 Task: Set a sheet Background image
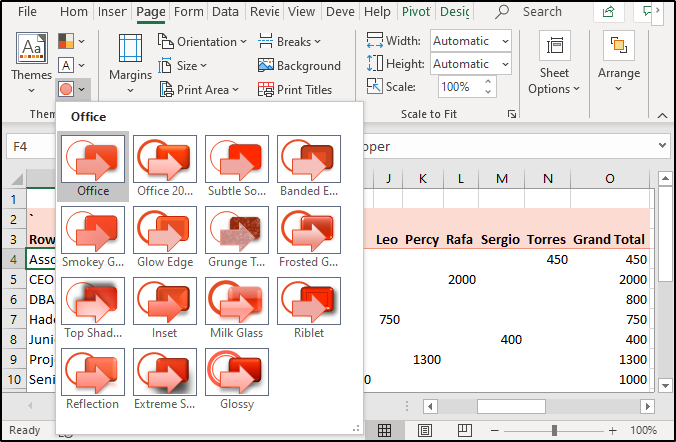[x=299, y=66]
